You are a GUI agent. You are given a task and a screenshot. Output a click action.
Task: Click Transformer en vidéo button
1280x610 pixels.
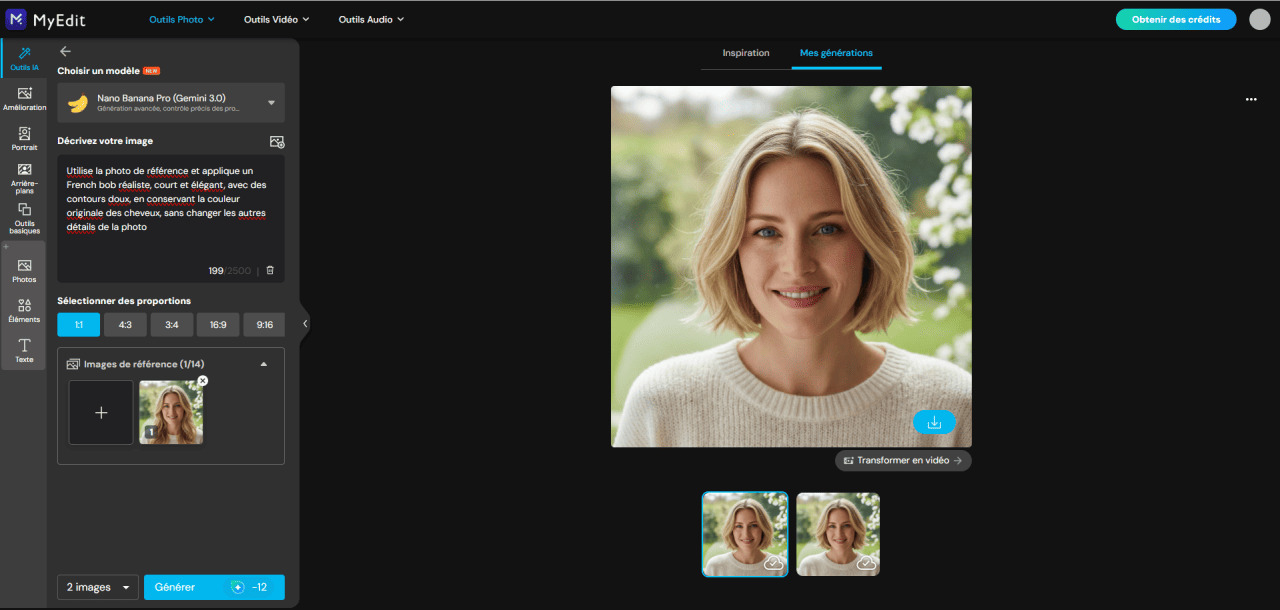903,461
